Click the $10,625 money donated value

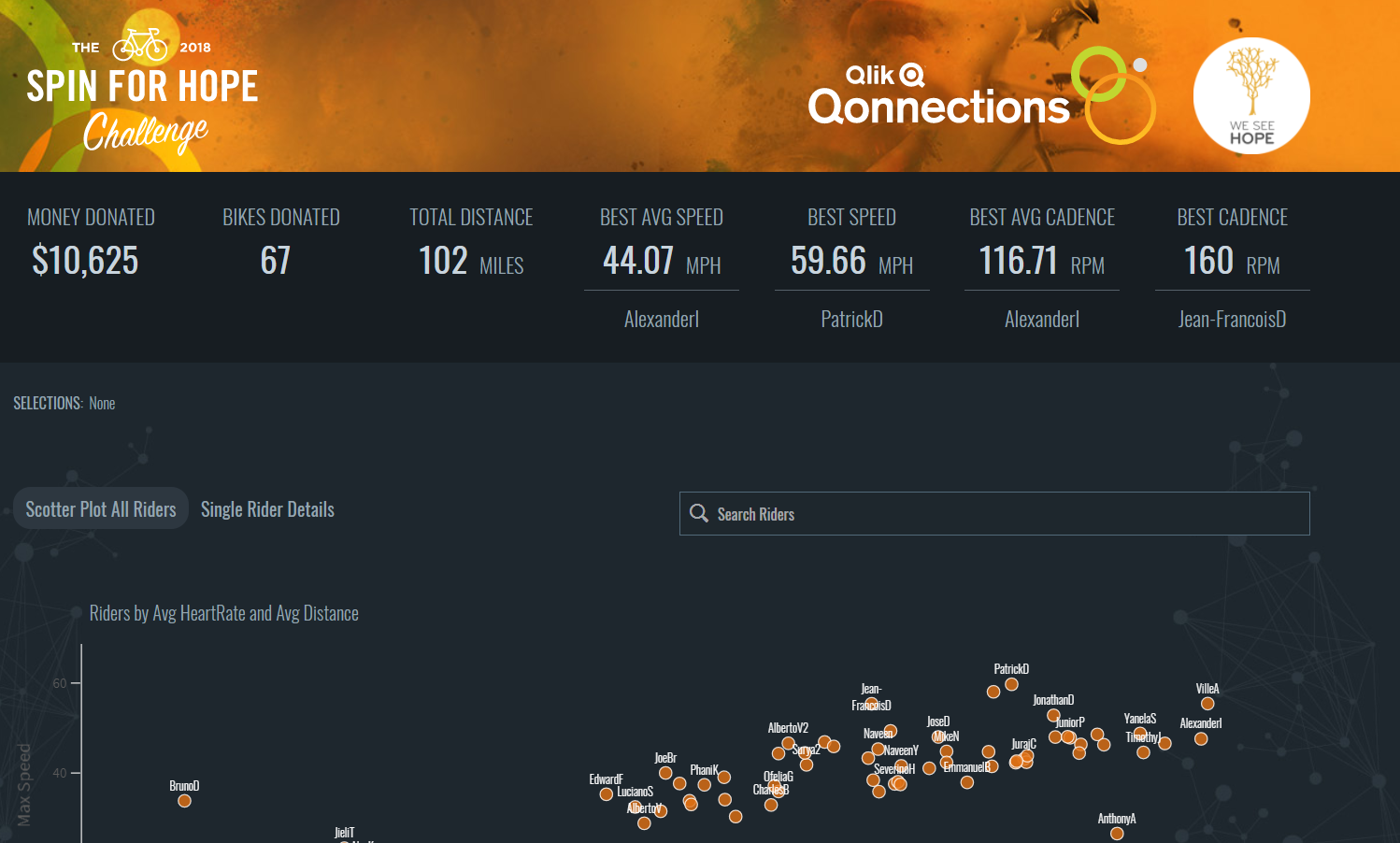click(85, 261)
